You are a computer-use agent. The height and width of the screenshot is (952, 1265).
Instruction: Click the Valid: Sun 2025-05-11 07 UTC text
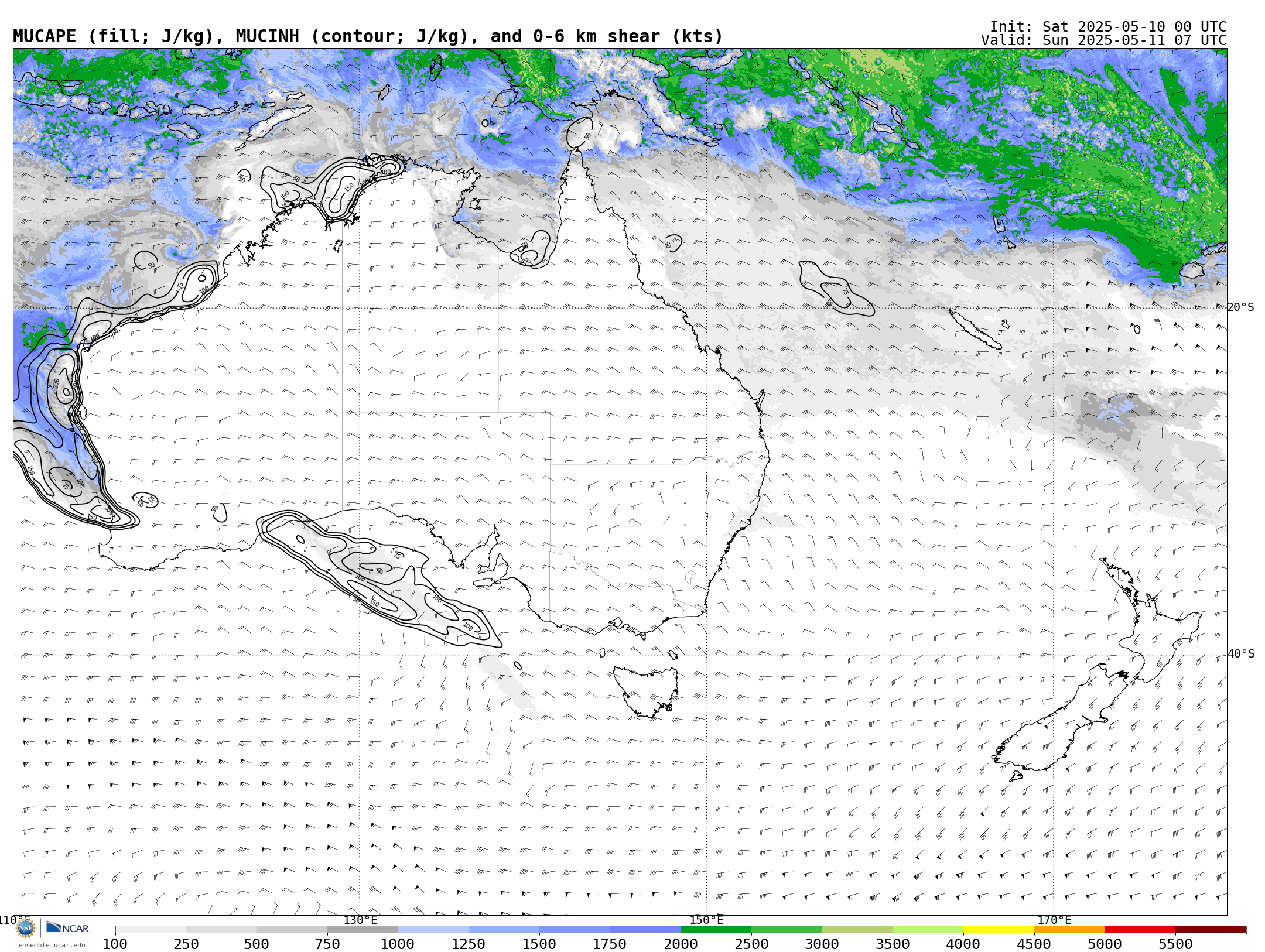tap(1104, 40)
